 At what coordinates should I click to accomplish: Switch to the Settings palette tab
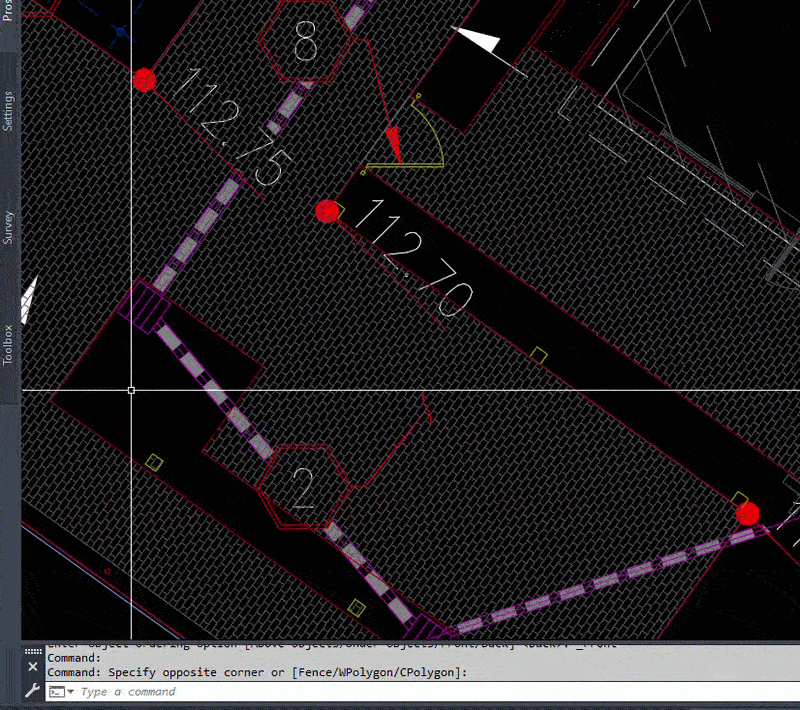coord(8,111)
